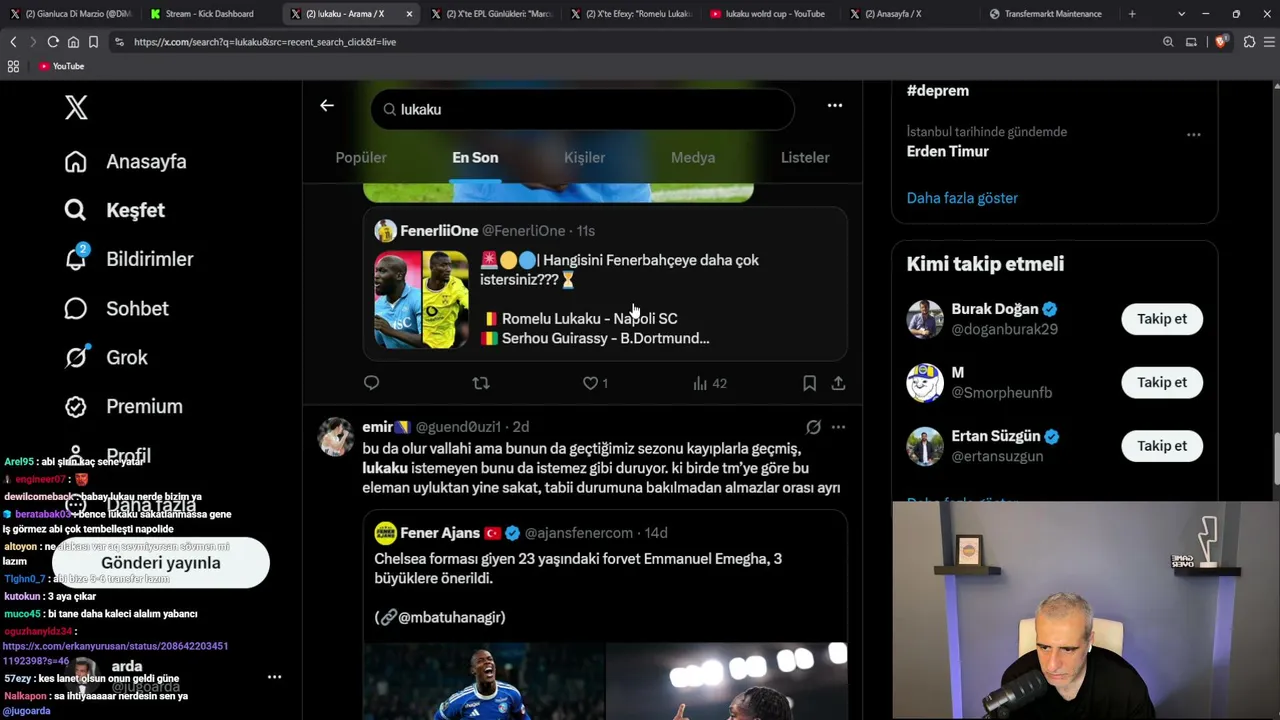Viewport: 1280px width, 720px height.
Task: Reload the current page
Action: point(53,42)
